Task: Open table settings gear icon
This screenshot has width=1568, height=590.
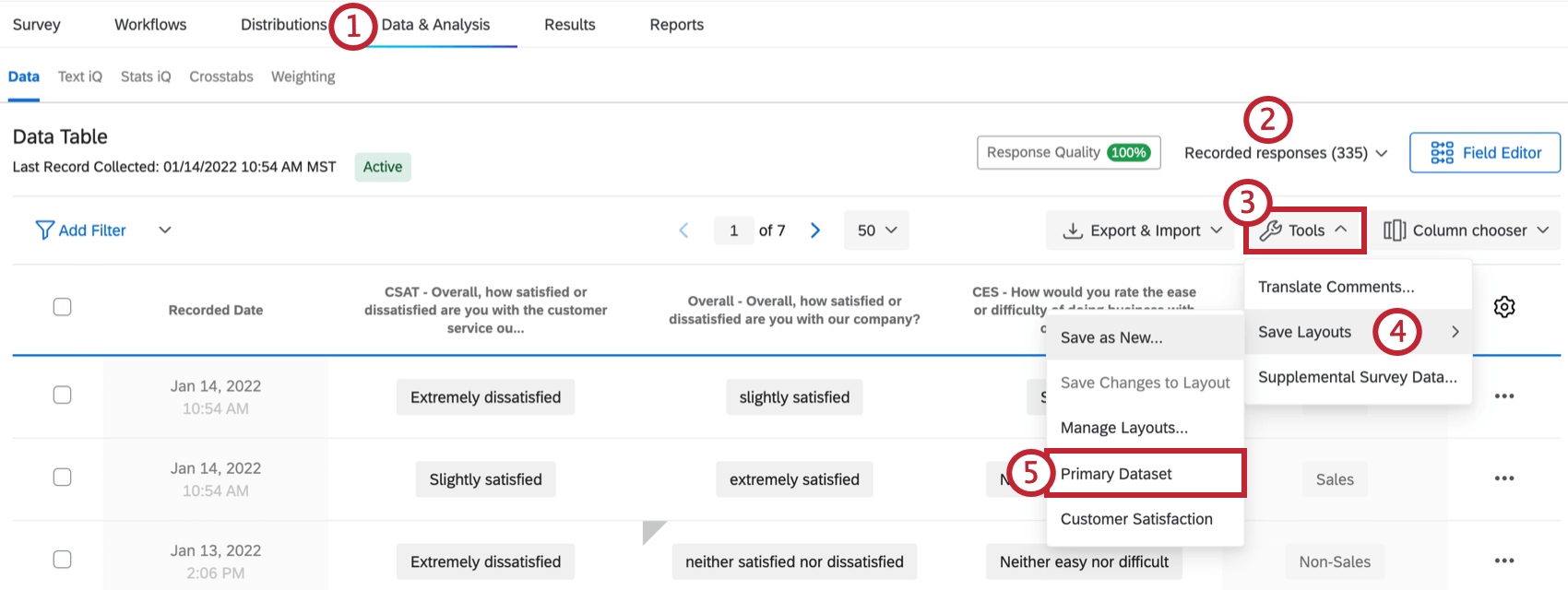Action: (x=1504, y=307)
